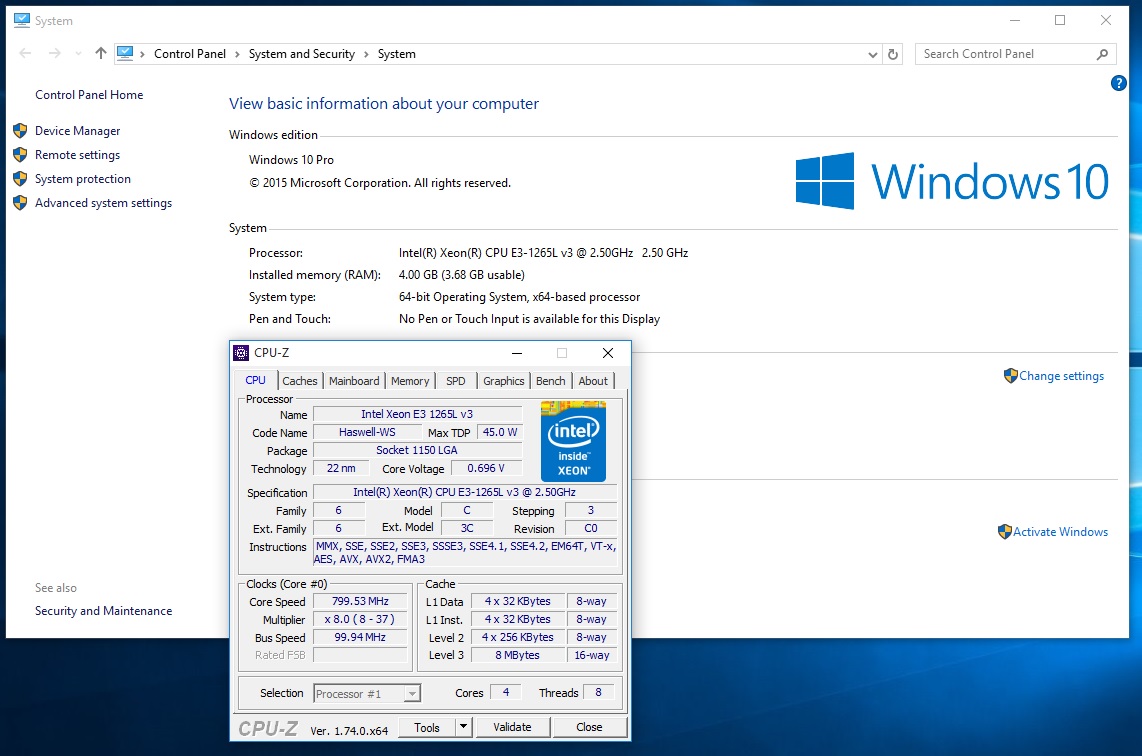The image size is (1142, 756).
Task: Minimize the CPU-Z window
Action: (517, 353)
